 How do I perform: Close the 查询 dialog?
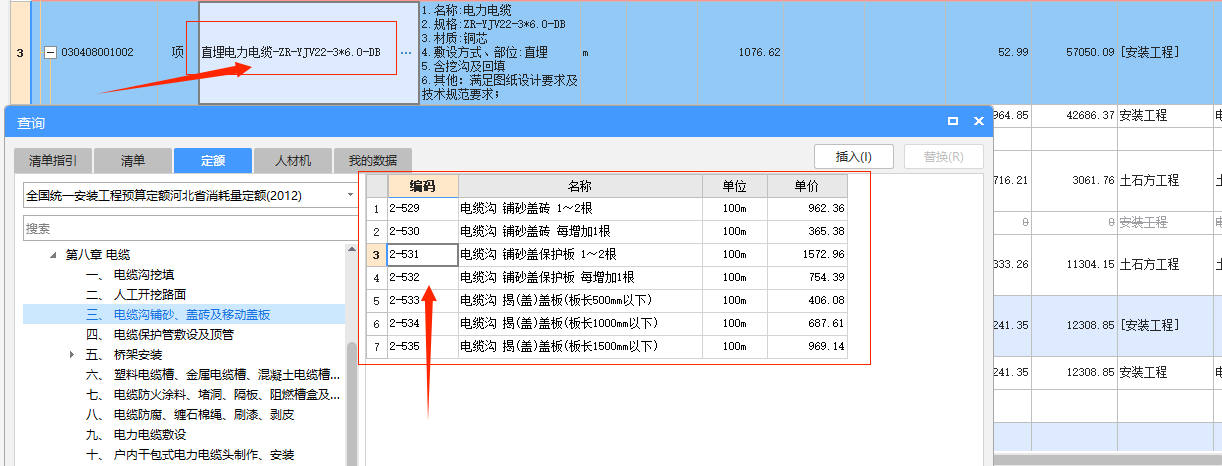[x=978, y=121]
